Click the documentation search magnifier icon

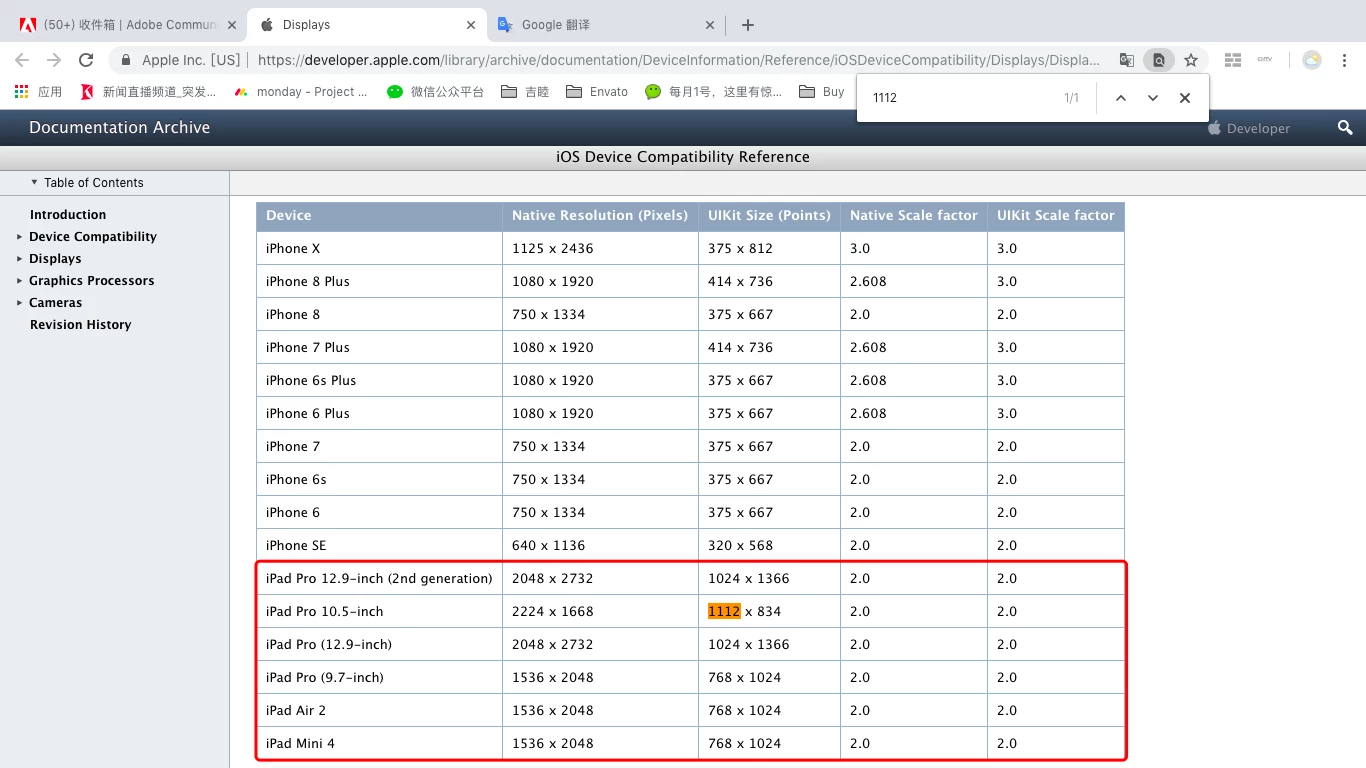pyautogui.click(x=1345, y=128)
